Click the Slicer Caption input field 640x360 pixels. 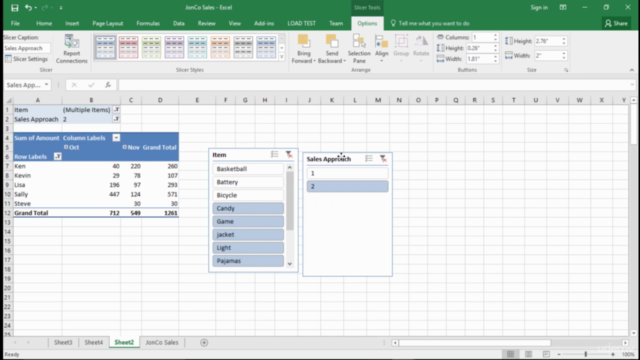click(27, 48)
